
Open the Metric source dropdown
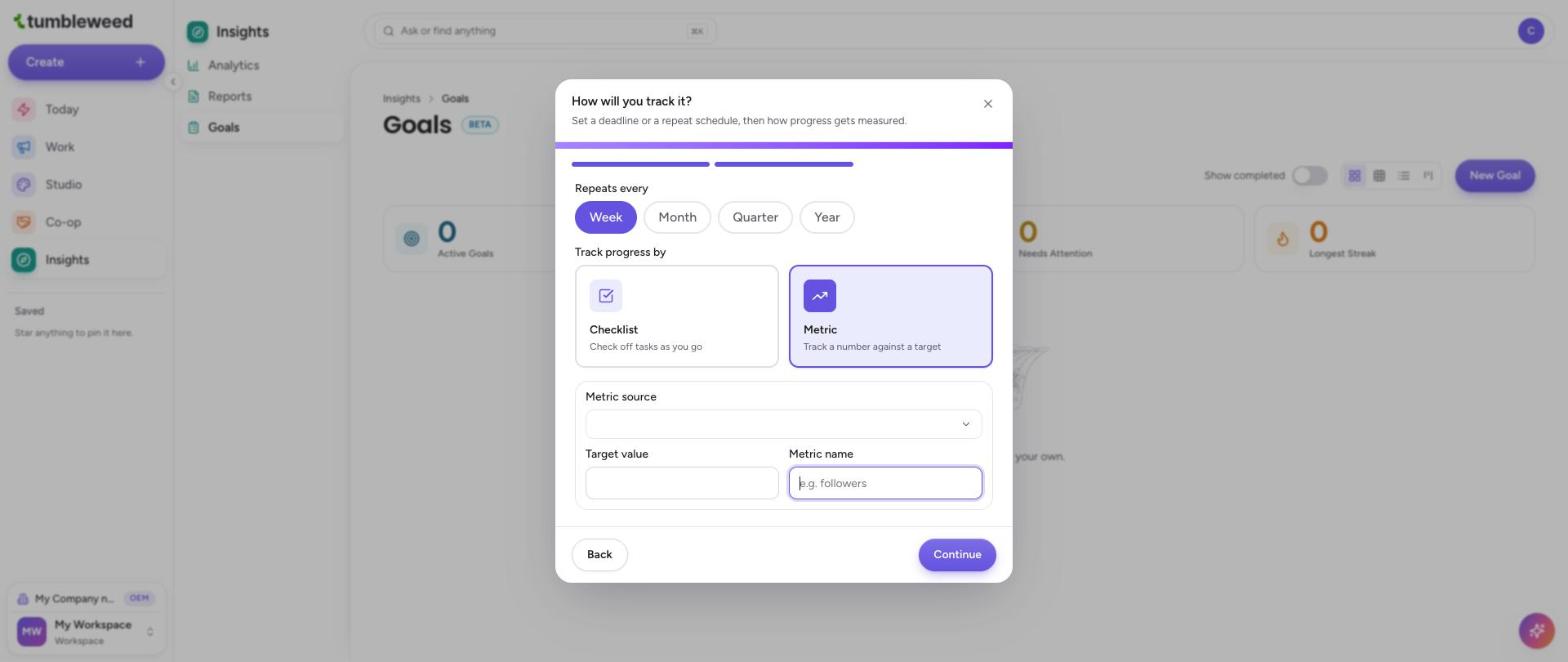[x=784, y=424]
